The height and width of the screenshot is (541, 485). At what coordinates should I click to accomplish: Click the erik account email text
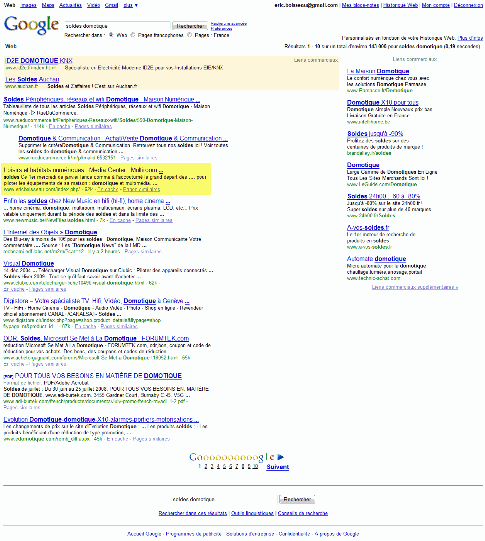(306, 5)
